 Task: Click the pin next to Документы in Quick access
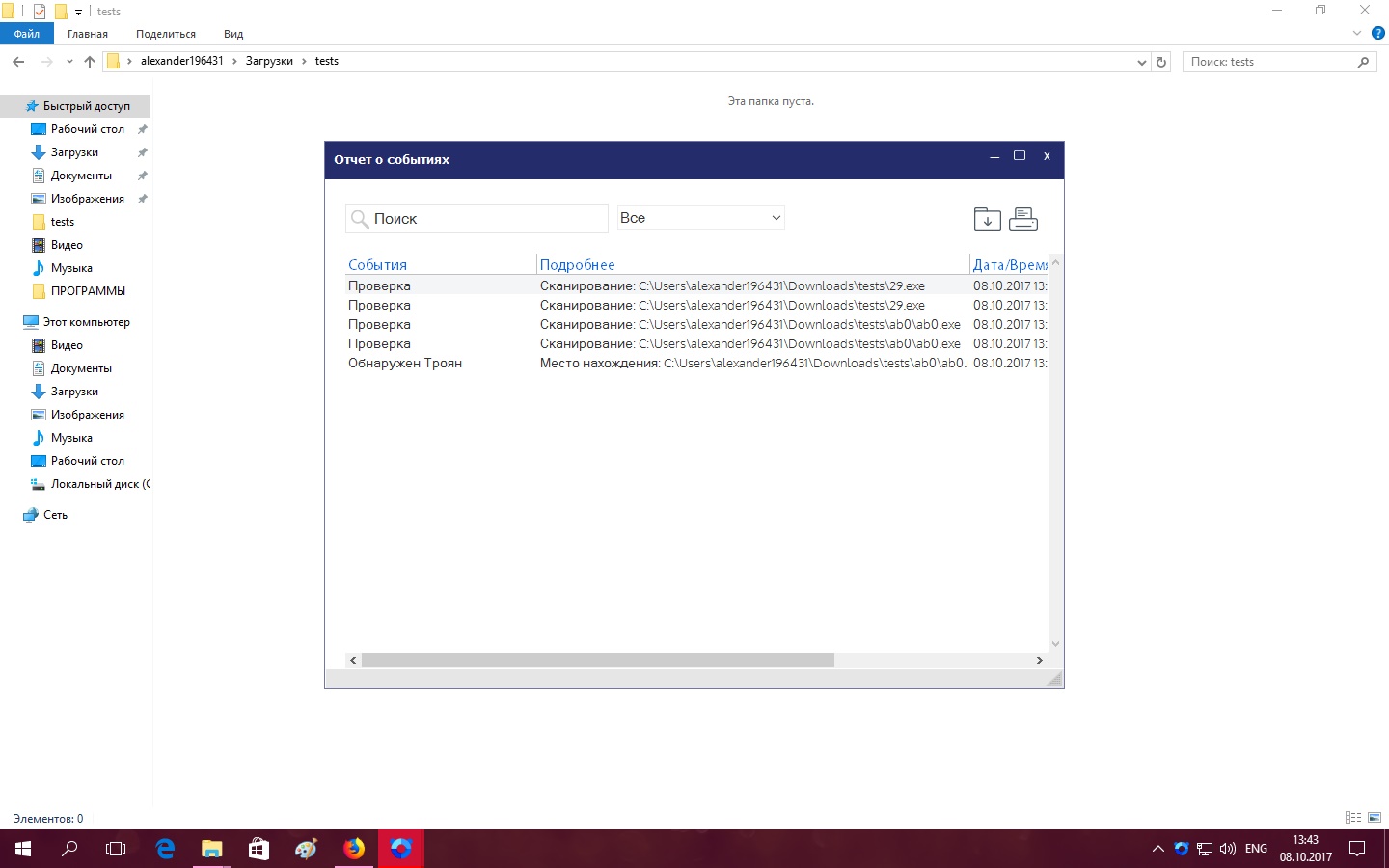coord(143,176)
